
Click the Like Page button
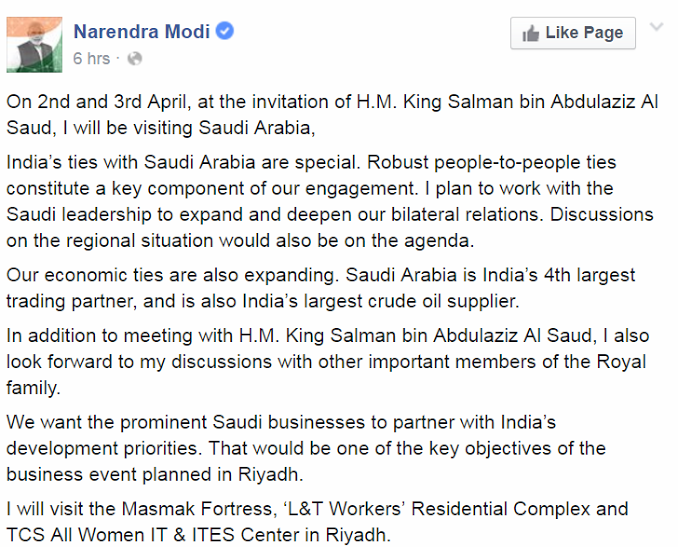(573, 33)
